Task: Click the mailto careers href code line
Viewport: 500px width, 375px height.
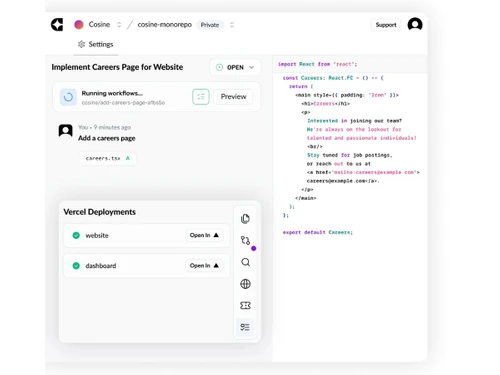Action: pos(363,172)
